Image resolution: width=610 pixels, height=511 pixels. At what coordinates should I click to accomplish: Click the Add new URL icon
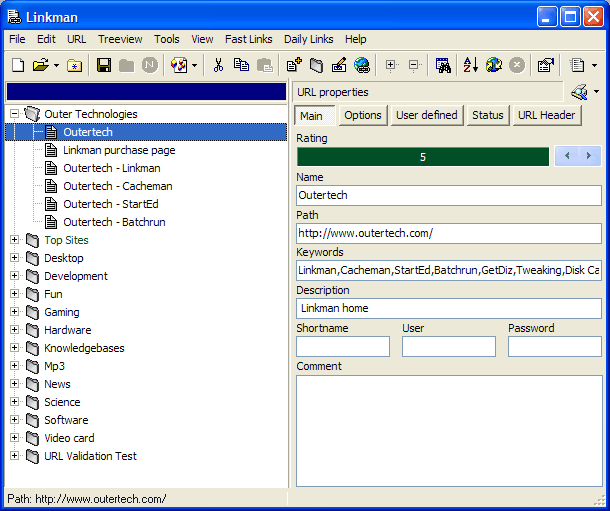pyautogui.click(x=294, y=65)
